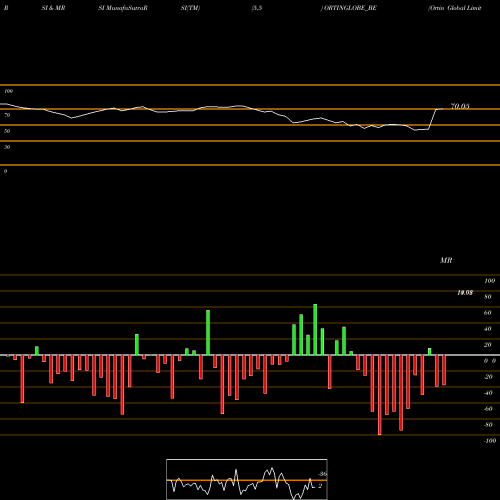Viewport: 500px width, 500px height.
Task: Click the MR axis label 40
Action: point(488,329)
